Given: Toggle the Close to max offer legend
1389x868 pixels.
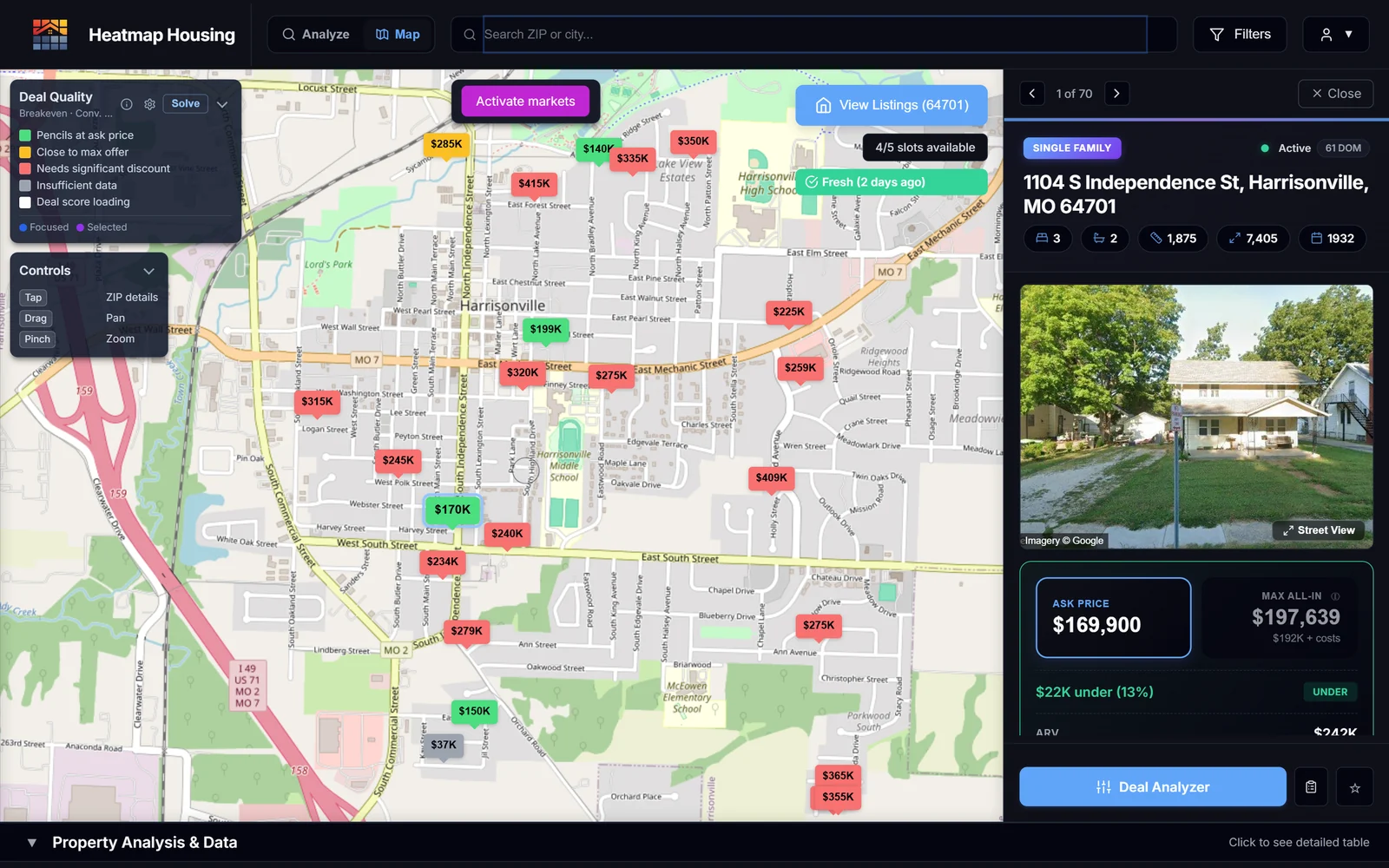Looking at the screenshot, I should tap(74, 152).
